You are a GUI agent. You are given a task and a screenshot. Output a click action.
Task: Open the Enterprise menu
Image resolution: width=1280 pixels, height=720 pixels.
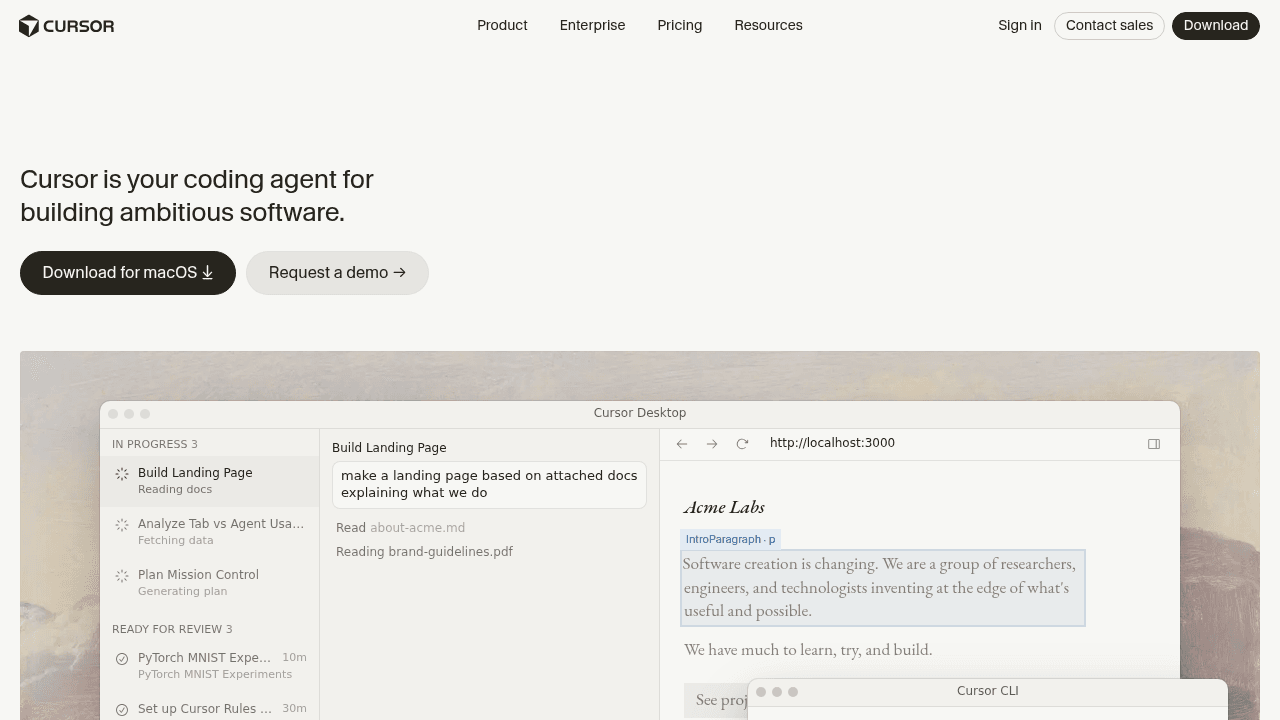592,25
